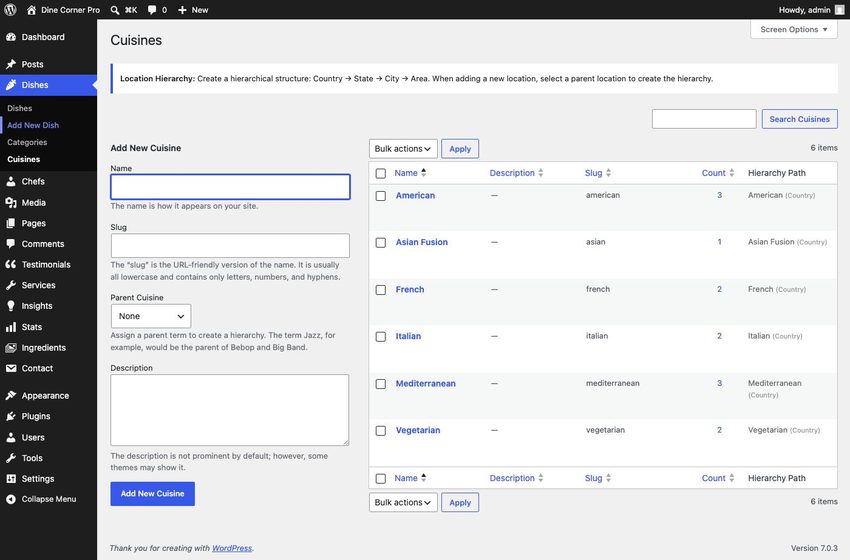Click the Settings sliders icon

coord(11,478)
